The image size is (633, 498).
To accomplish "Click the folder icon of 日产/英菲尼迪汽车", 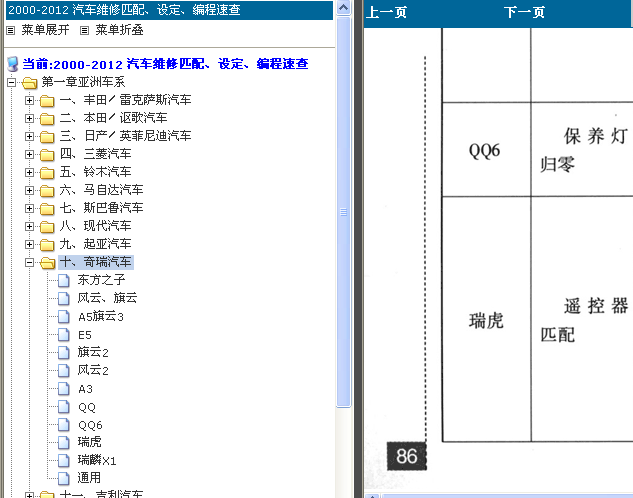I will click(x=47, y=137).
